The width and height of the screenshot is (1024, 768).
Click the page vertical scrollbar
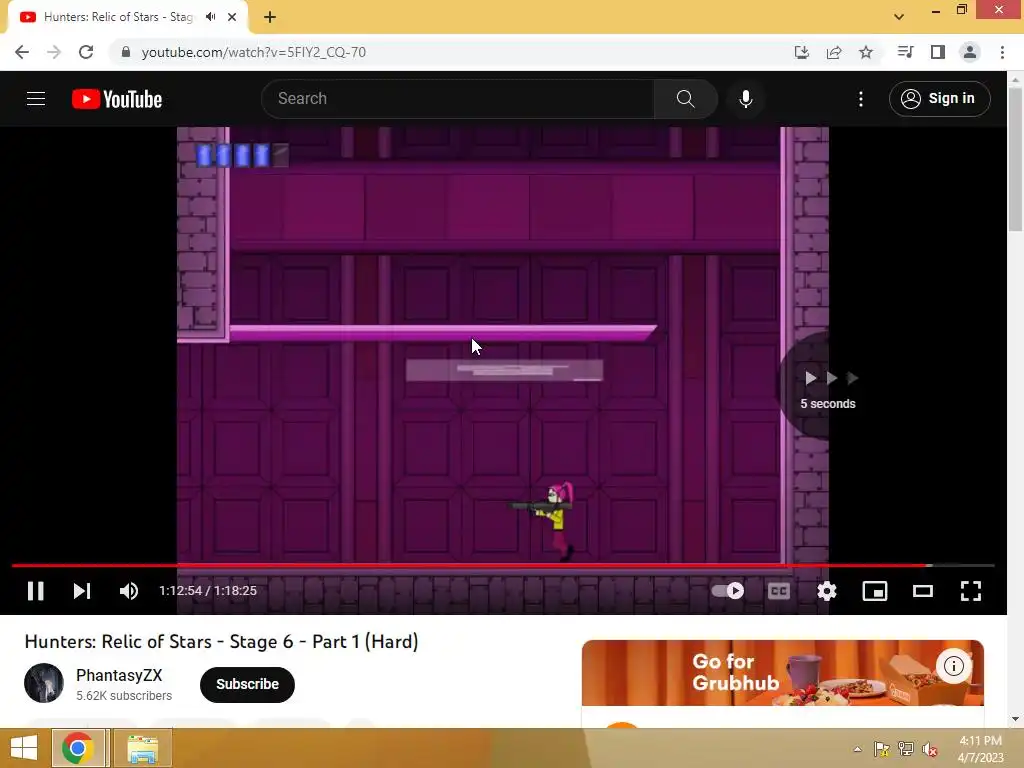tap(1015, 159)
